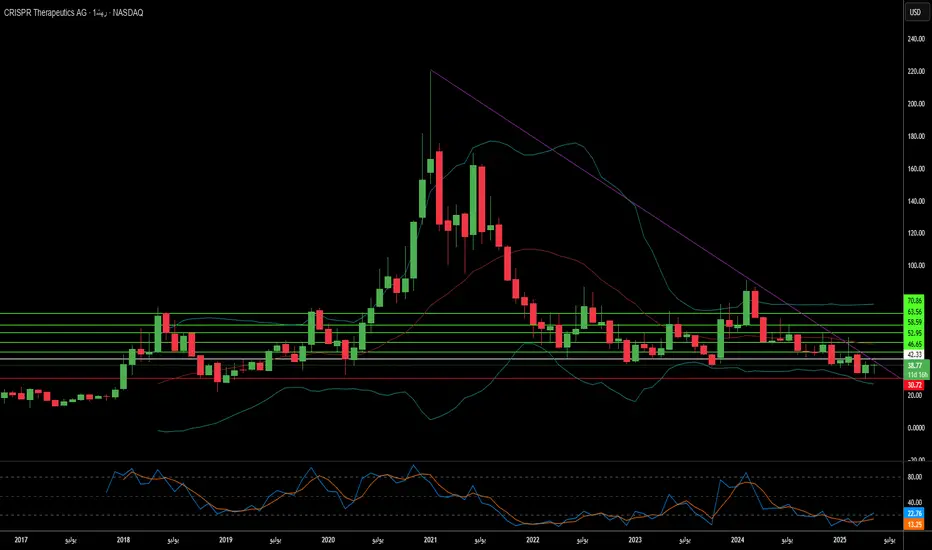
Task: Click 40.00 on the oscillator axis
Action: click(915, 502)
